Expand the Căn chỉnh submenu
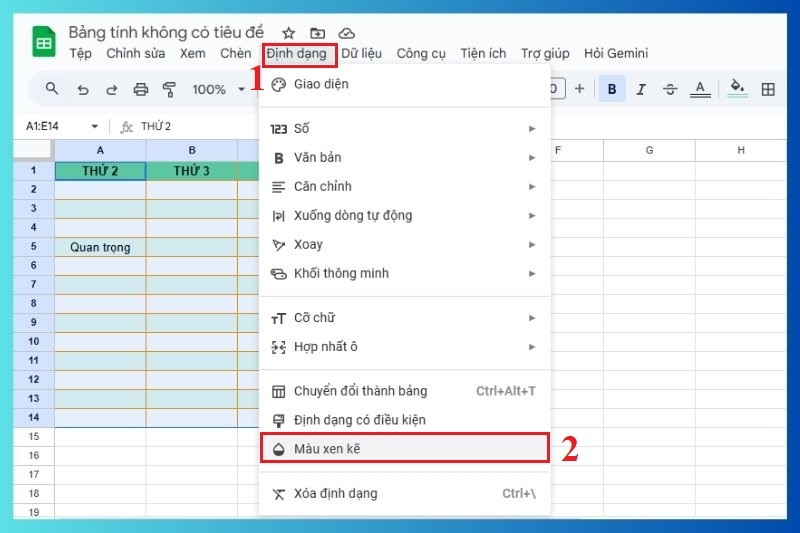The height and width of the screenshot is (533, 800). point(405,187)
